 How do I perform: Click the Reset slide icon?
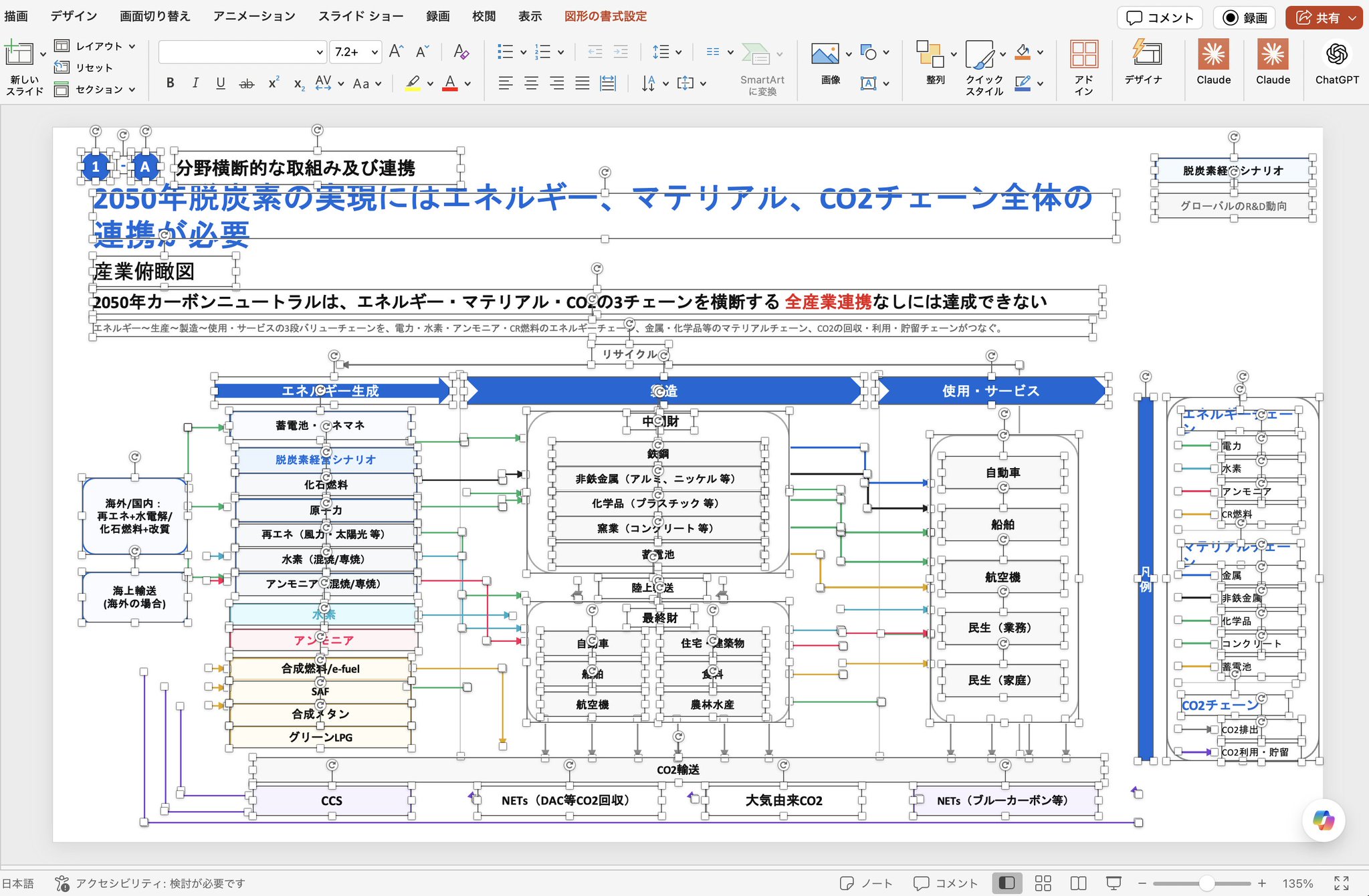[x=62, y=68]
